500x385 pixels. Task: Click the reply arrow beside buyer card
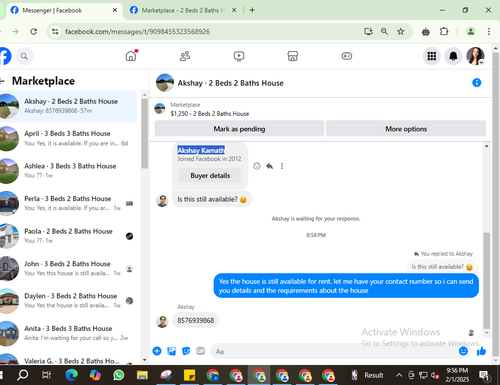(269, 166)
